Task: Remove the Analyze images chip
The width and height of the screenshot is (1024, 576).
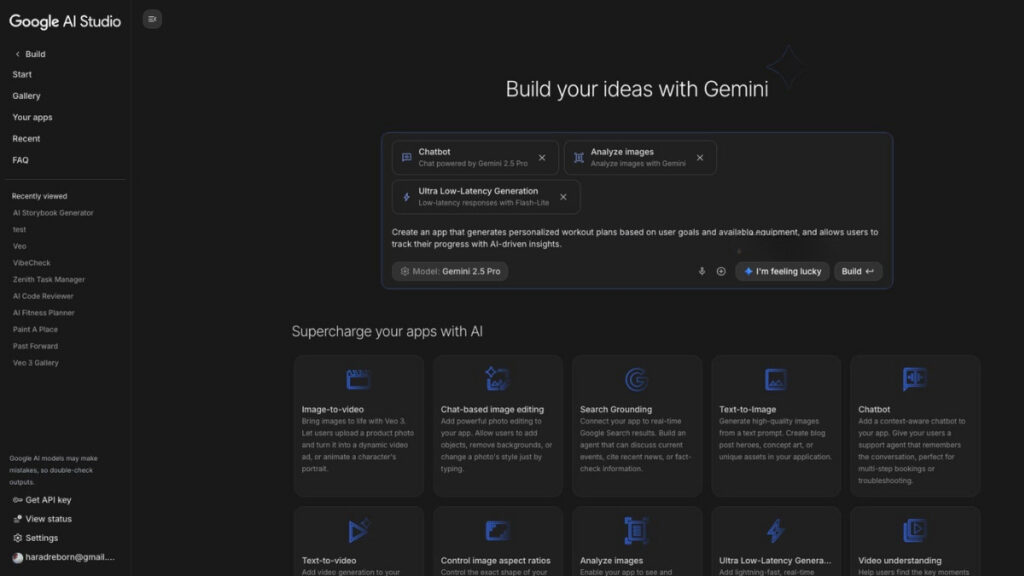Action: click(x=700, y=158)
